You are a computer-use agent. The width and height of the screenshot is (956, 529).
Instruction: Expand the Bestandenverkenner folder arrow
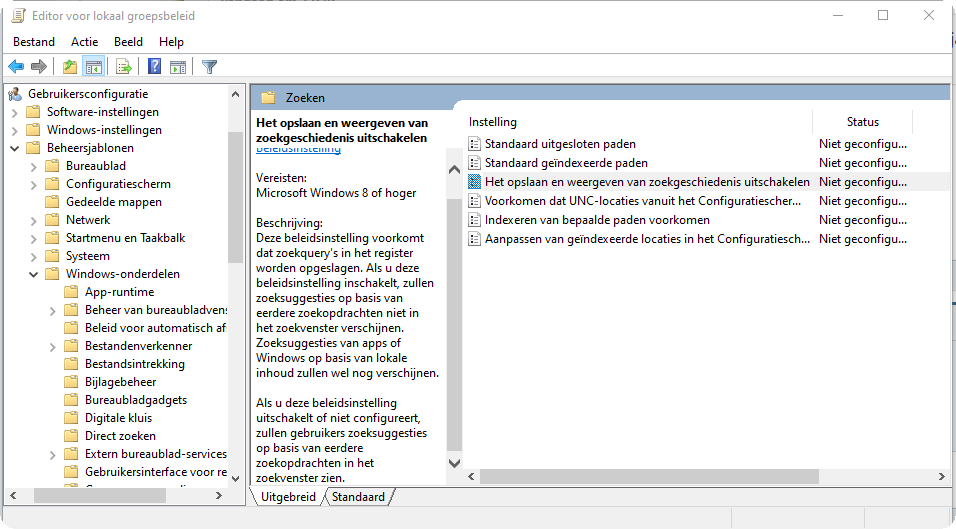pos(53,346)
